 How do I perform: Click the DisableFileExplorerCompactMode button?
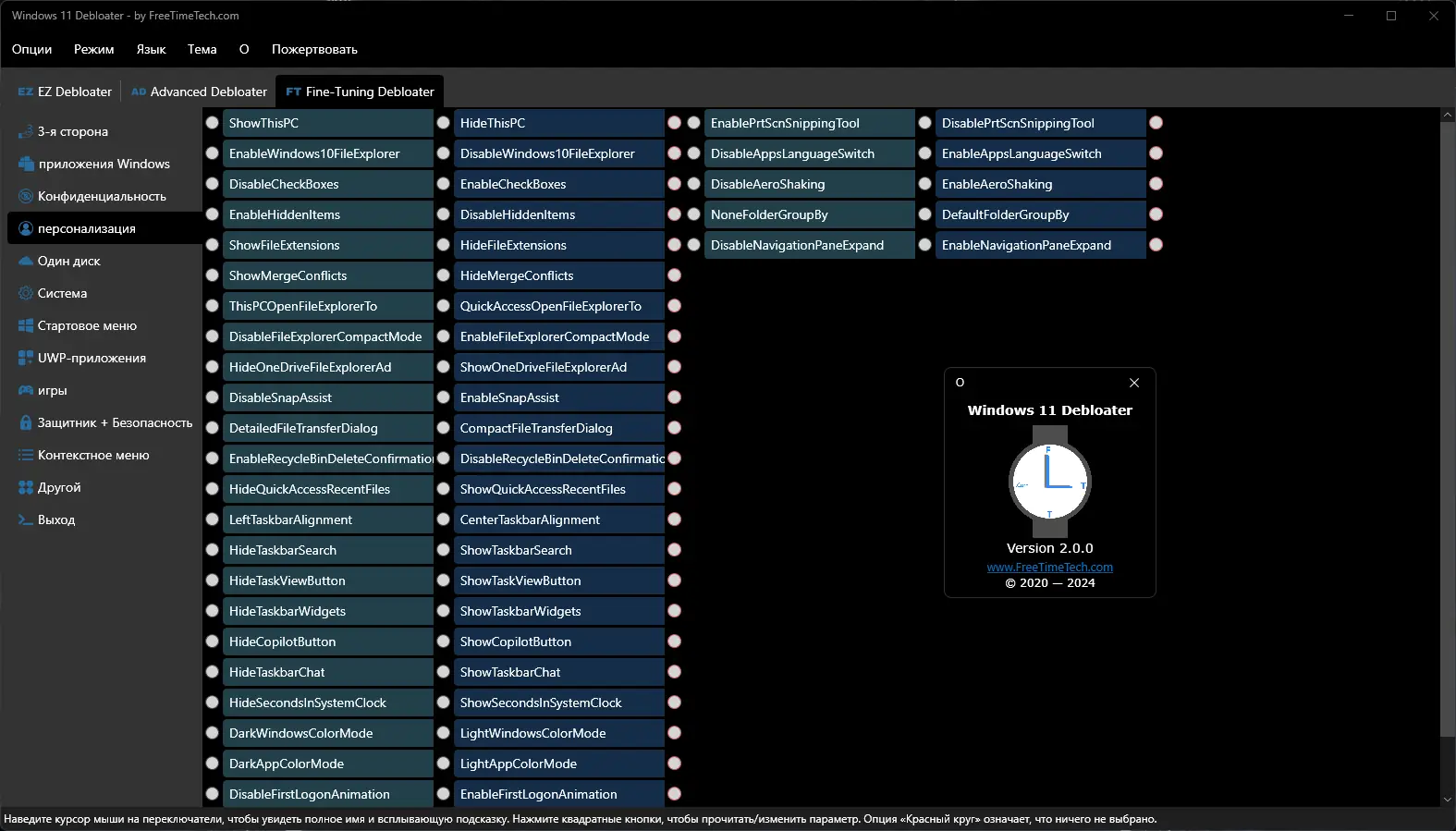[328, 336]
